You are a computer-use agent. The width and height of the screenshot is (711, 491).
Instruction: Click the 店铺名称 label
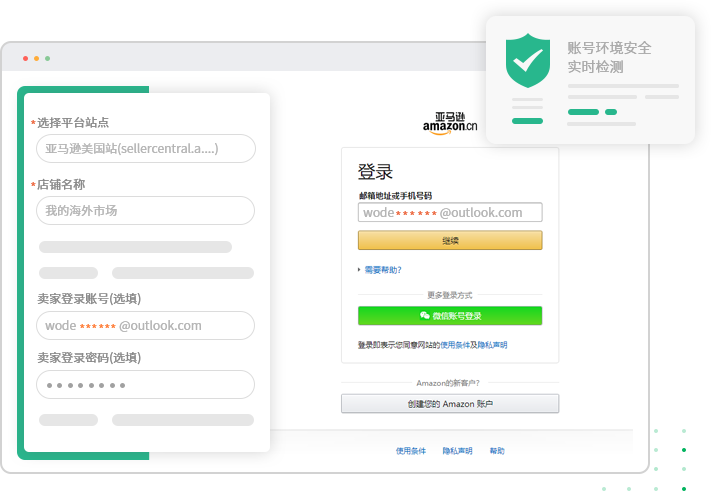tap(61, 185)
